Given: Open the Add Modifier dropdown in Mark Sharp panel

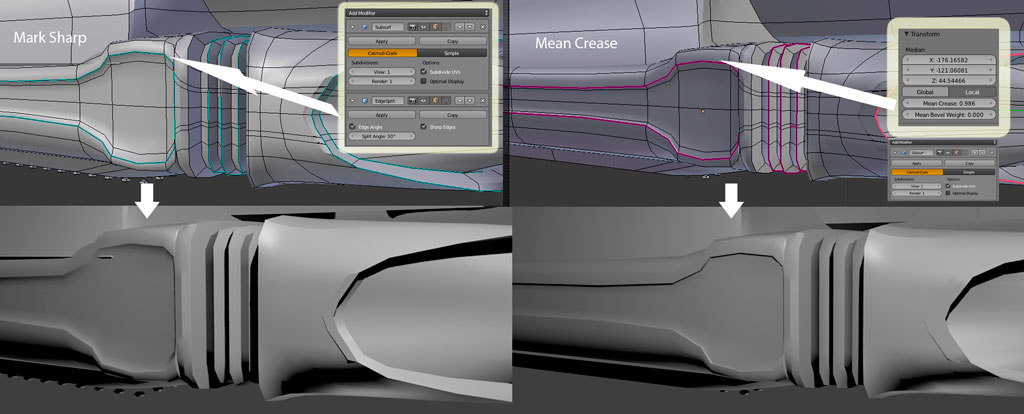Looking at the screenshot, I should point(417,13).
